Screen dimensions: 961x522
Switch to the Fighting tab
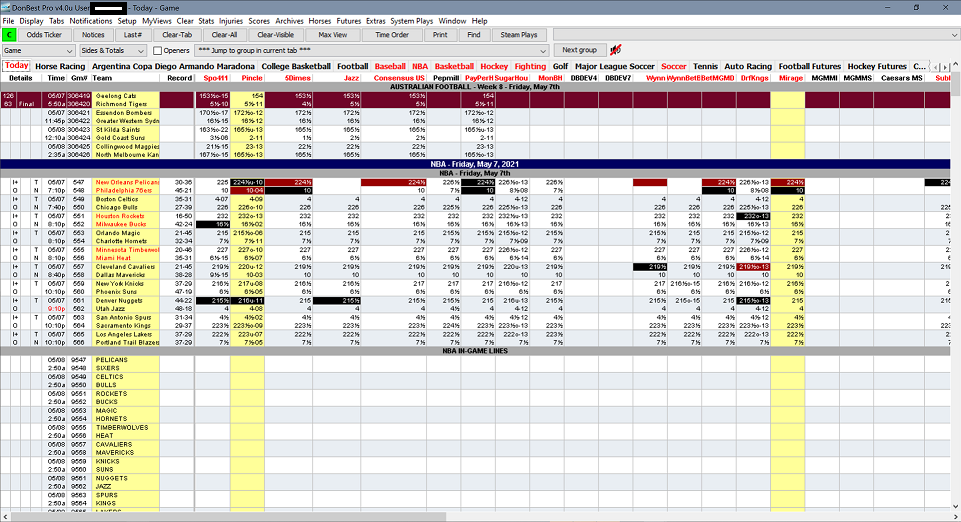coord(530,66)
